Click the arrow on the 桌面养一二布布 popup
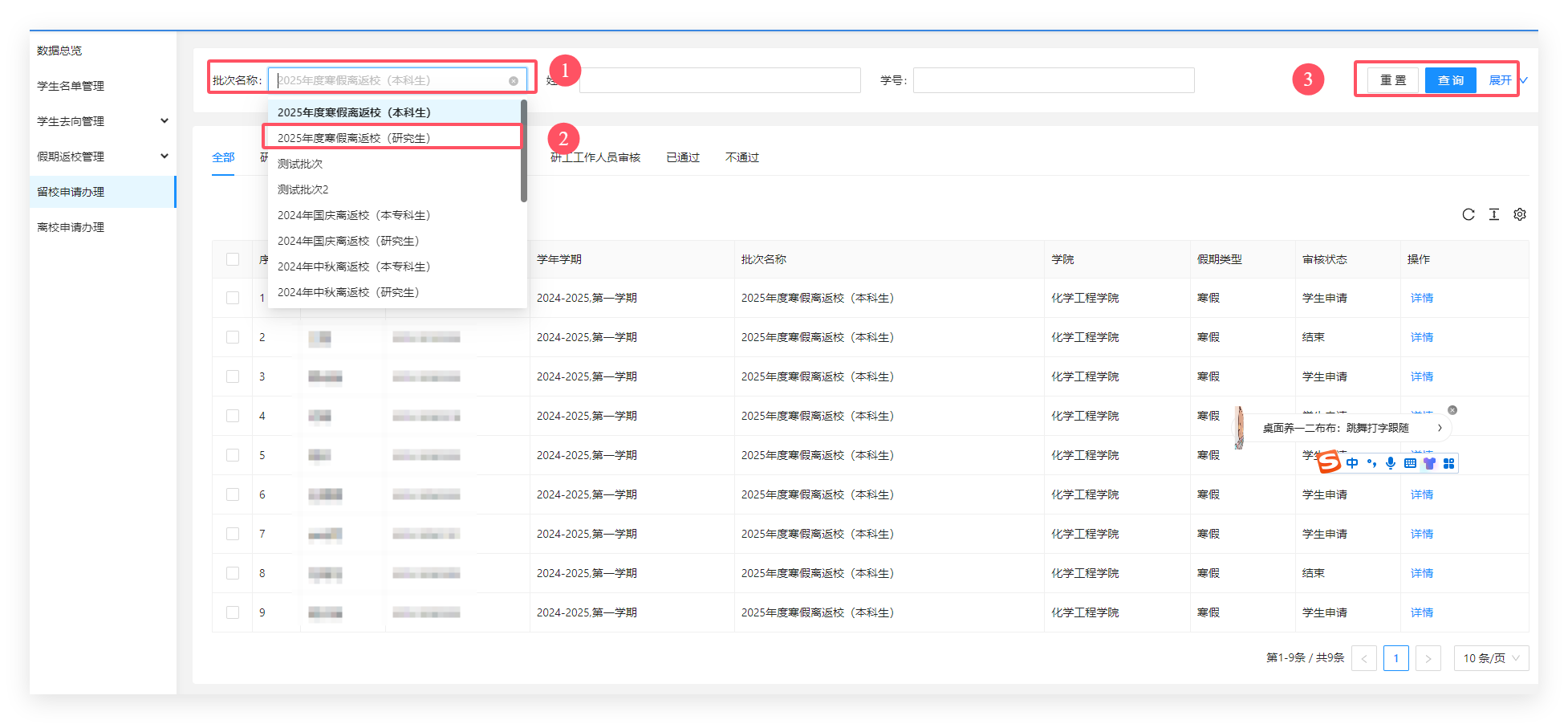The image size is (1568, 724). (x=1440, y=428)
